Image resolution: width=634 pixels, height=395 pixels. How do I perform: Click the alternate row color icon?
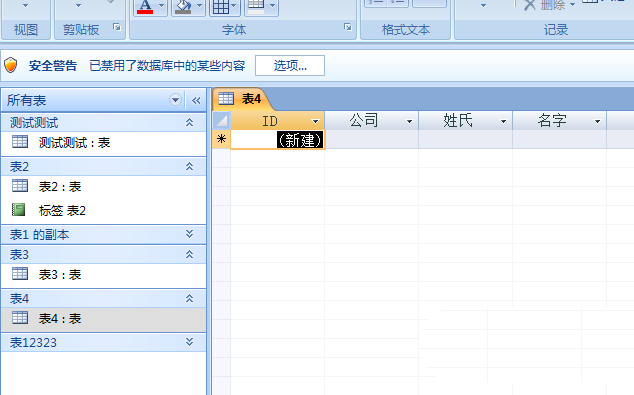coord(256,6)
